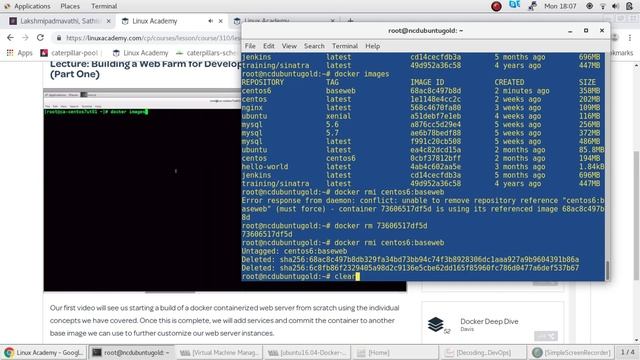Open Help menu in terminal window
Screen dimensions: 640x360
pos(372,46)
